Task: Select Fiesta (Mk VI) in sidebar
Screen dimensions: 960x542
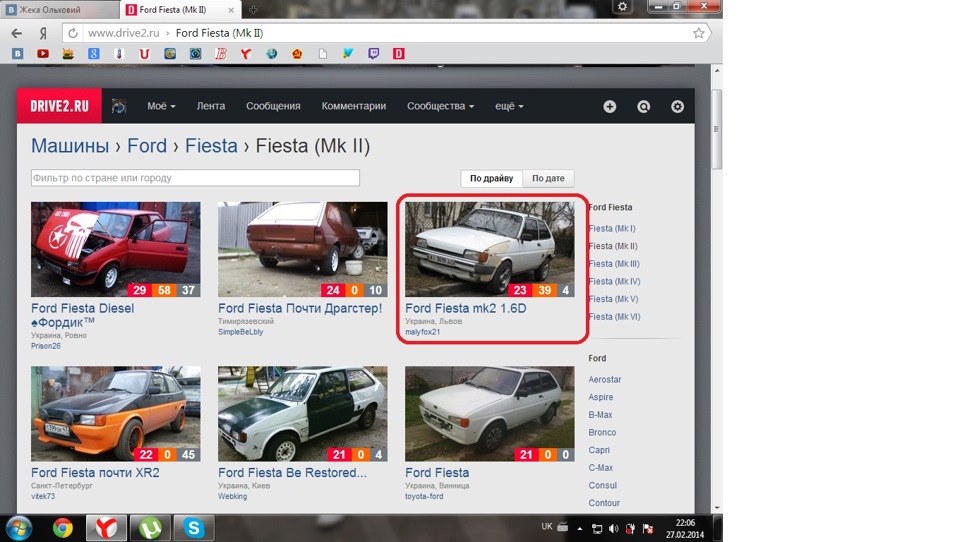Action: (614, 317)
